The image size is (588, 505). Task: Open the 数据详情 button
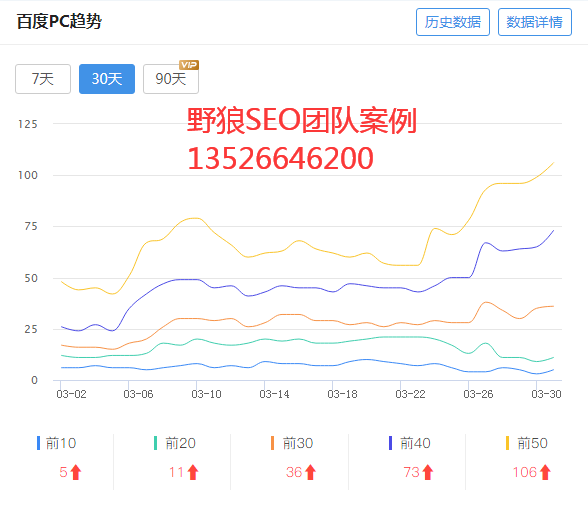[x=535, y=22]
